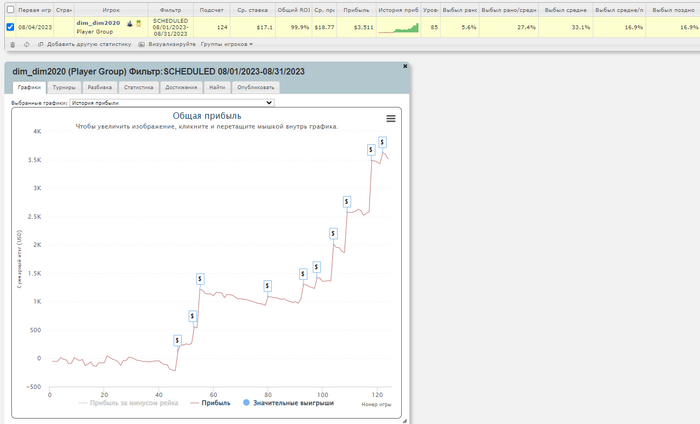Click the '85' level cell
Image resolution: width=700 pixels, height=424 pixels.
pos(431,27)
